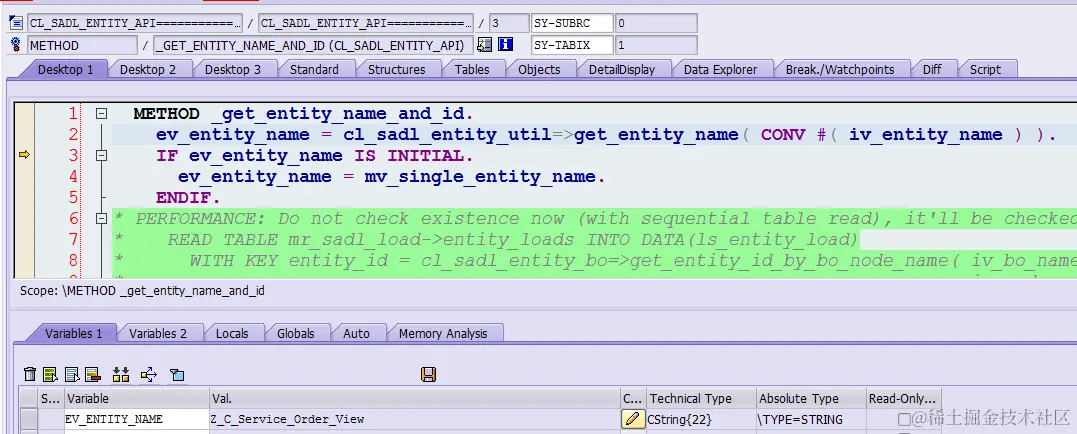The image size is (1077, 434).
Task: Click code line 2 with get_entity_name call
Action: (605, 135)
